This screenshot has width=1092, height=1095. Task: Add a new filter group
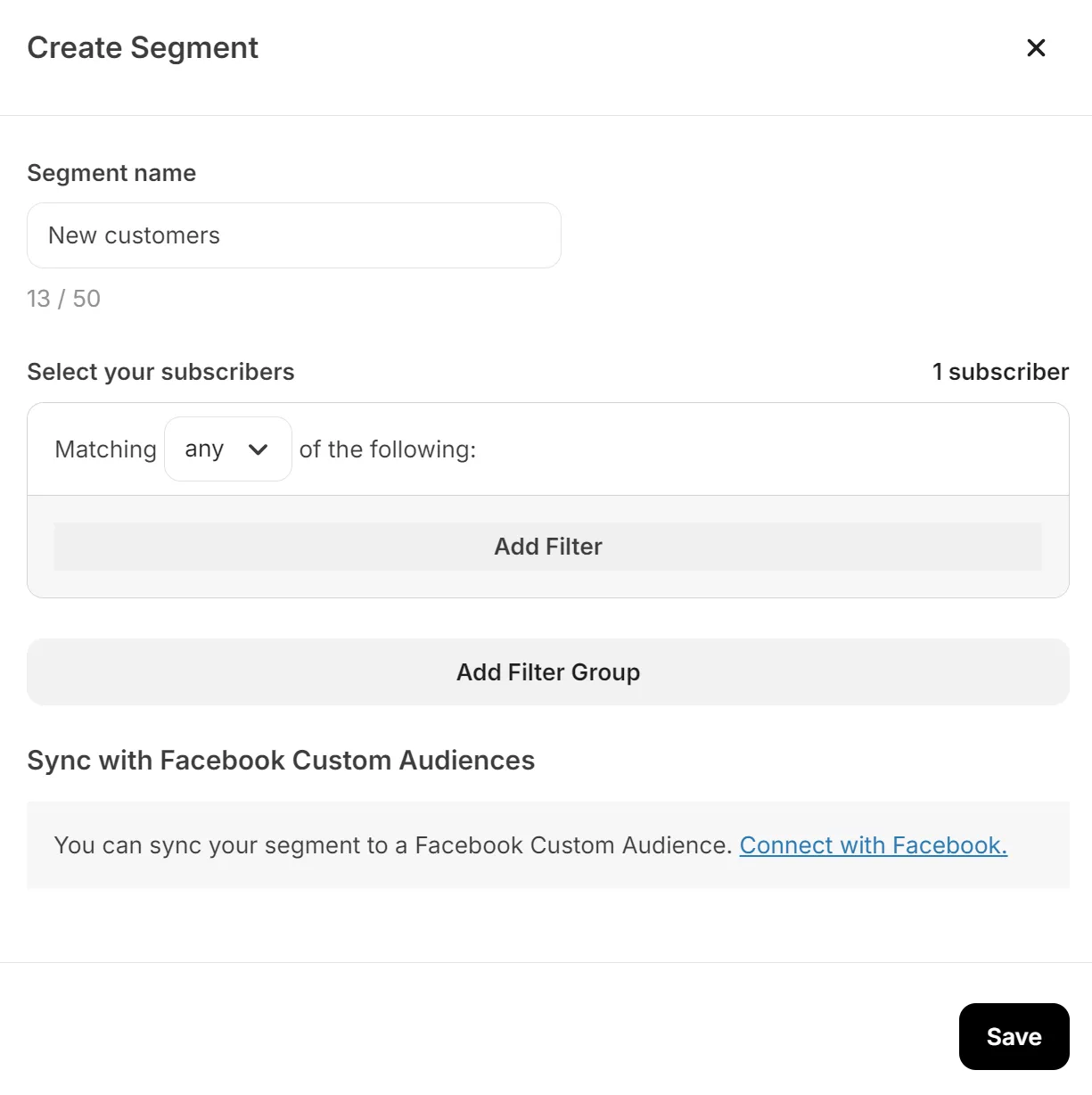click(x=547, y=672)
